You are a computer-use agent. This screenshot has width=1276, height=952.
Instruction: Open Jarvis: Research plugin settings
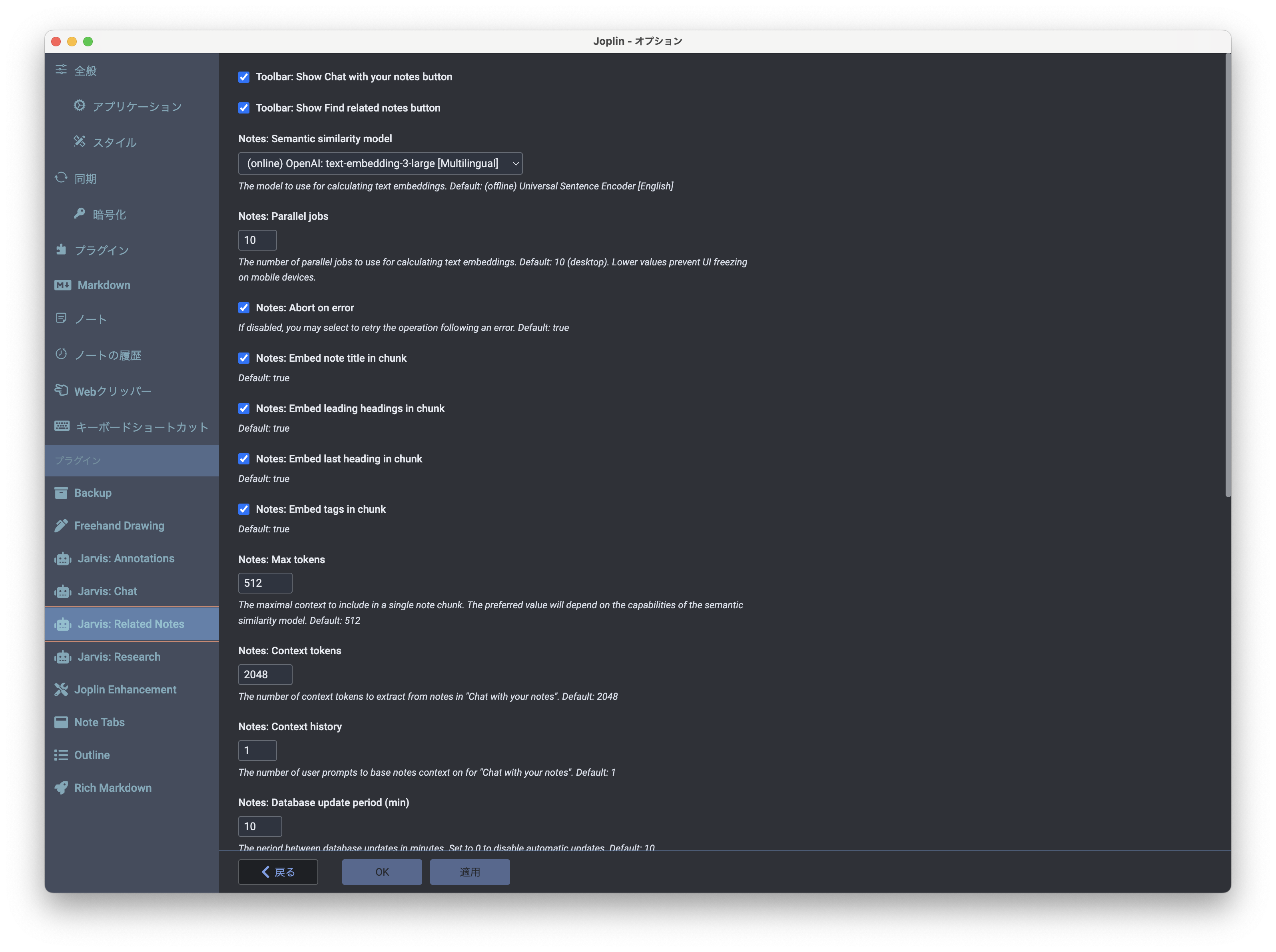[119, 657]
